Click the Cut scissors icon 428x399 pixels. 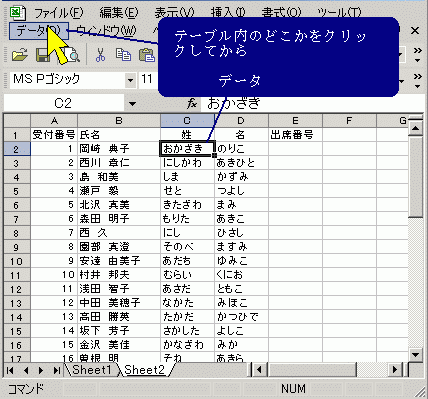100,55
